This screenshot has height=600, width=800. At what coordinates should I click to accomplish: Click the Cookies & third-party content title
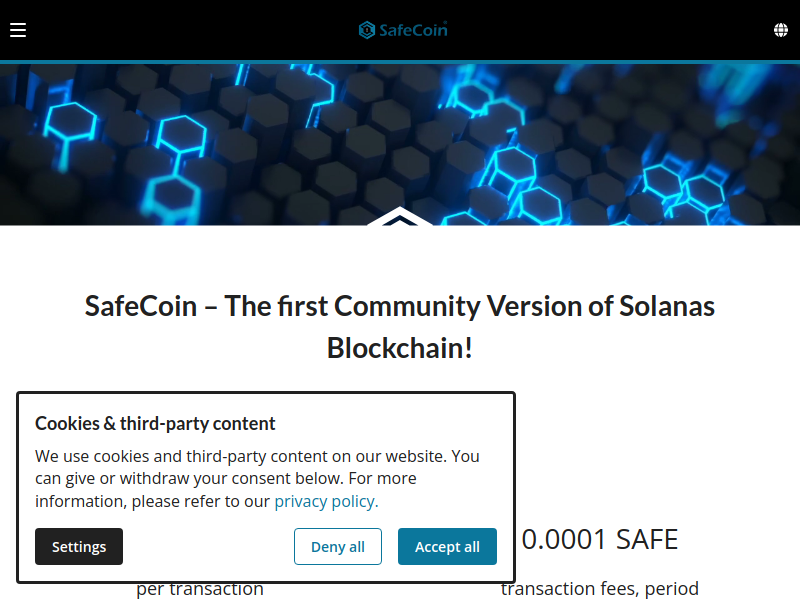click(x=155, y=423)
